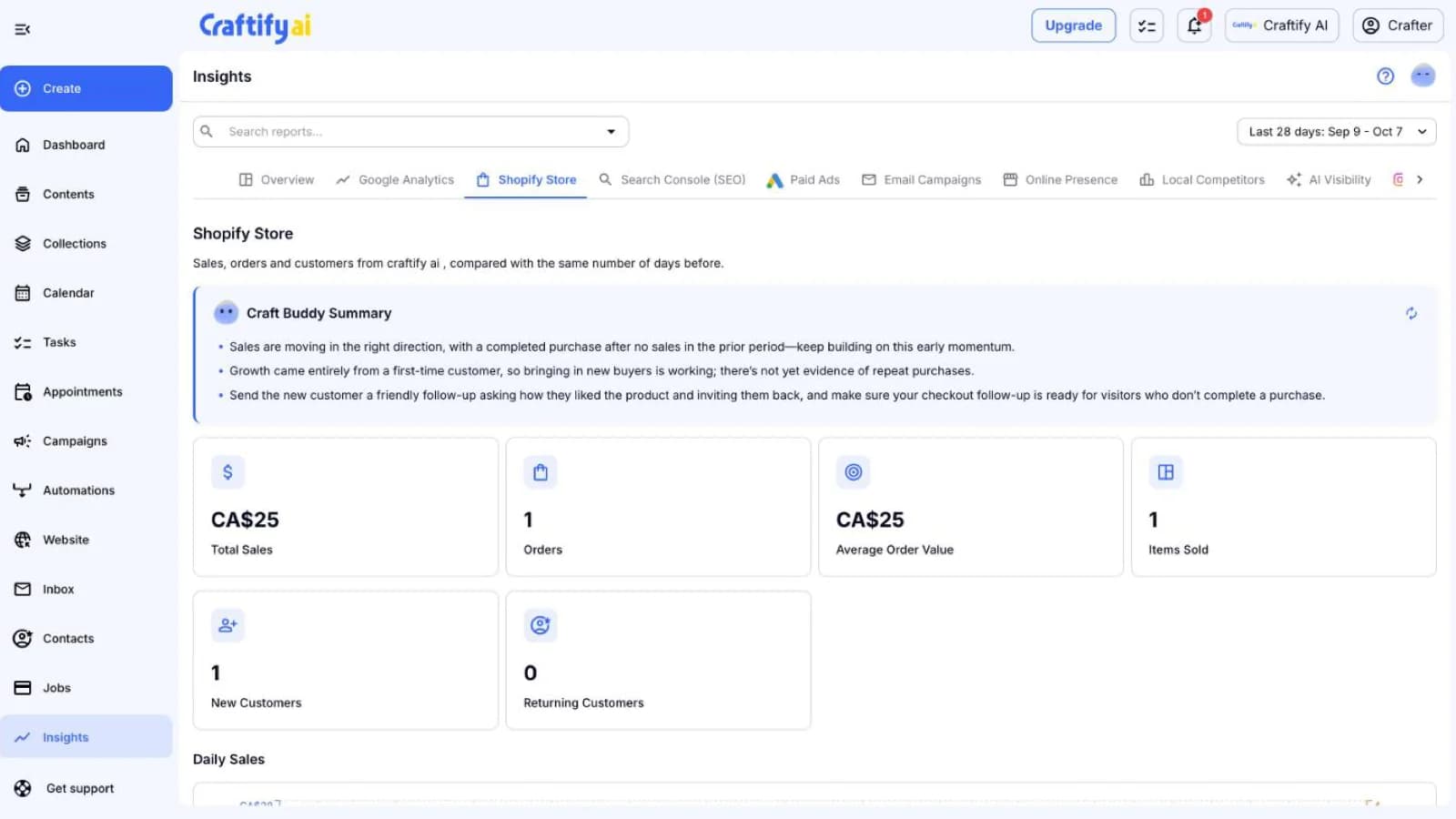This screenshot has height=819, width=1456.
Task: Open Tasks in the sidebar
Action: [x=86, y=342]
